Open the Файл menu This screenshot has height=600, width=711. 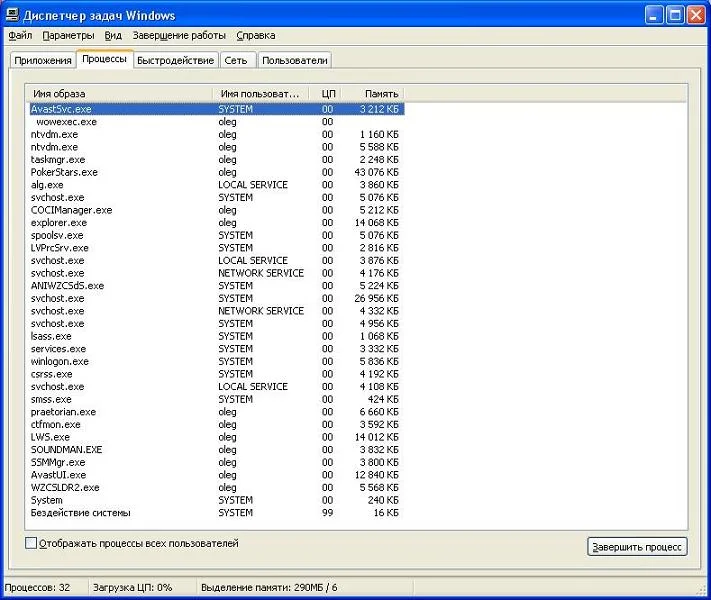point(20,35)
